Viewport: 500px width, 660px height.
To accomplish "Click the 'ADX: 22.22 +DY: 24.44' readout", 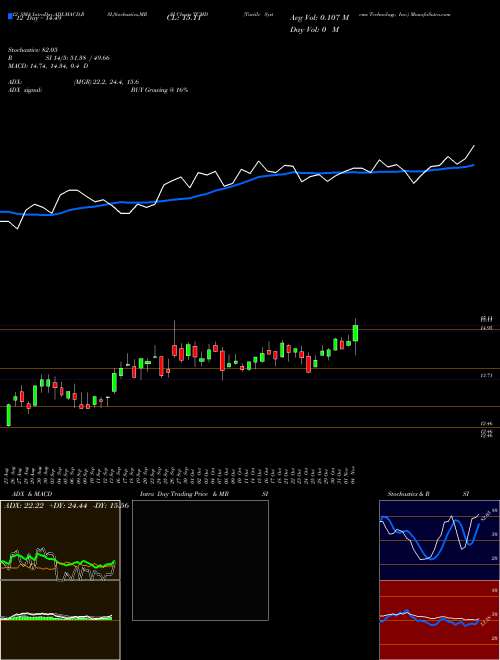I will coord(46,506).
